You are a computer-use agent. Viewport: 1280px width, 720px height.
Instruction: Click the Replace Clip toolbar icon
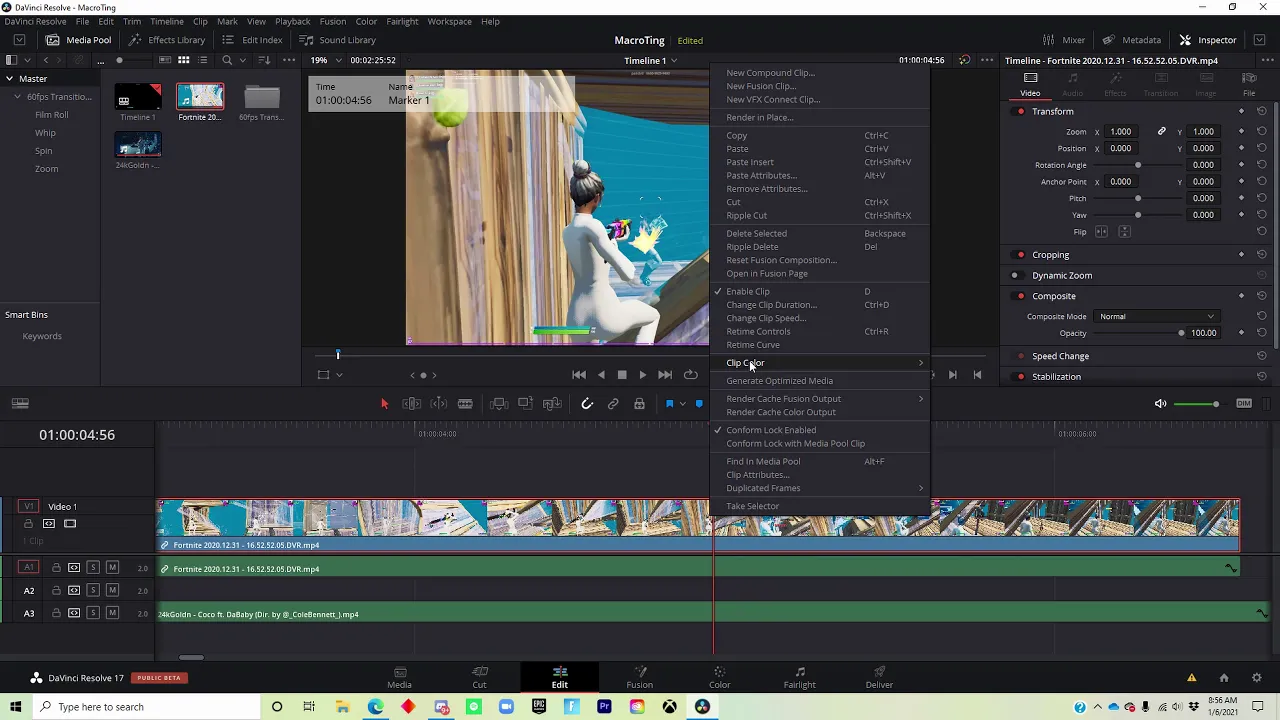(552, 404)
